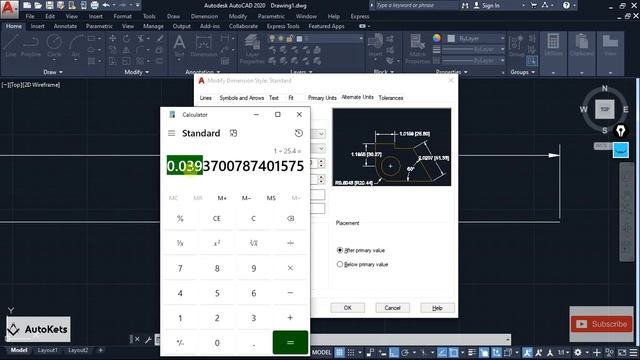The height and width of the screenshot is (360, 640).
Task: Select the Circle tool in the Draw panel
Action: click(x=54, y=46)
